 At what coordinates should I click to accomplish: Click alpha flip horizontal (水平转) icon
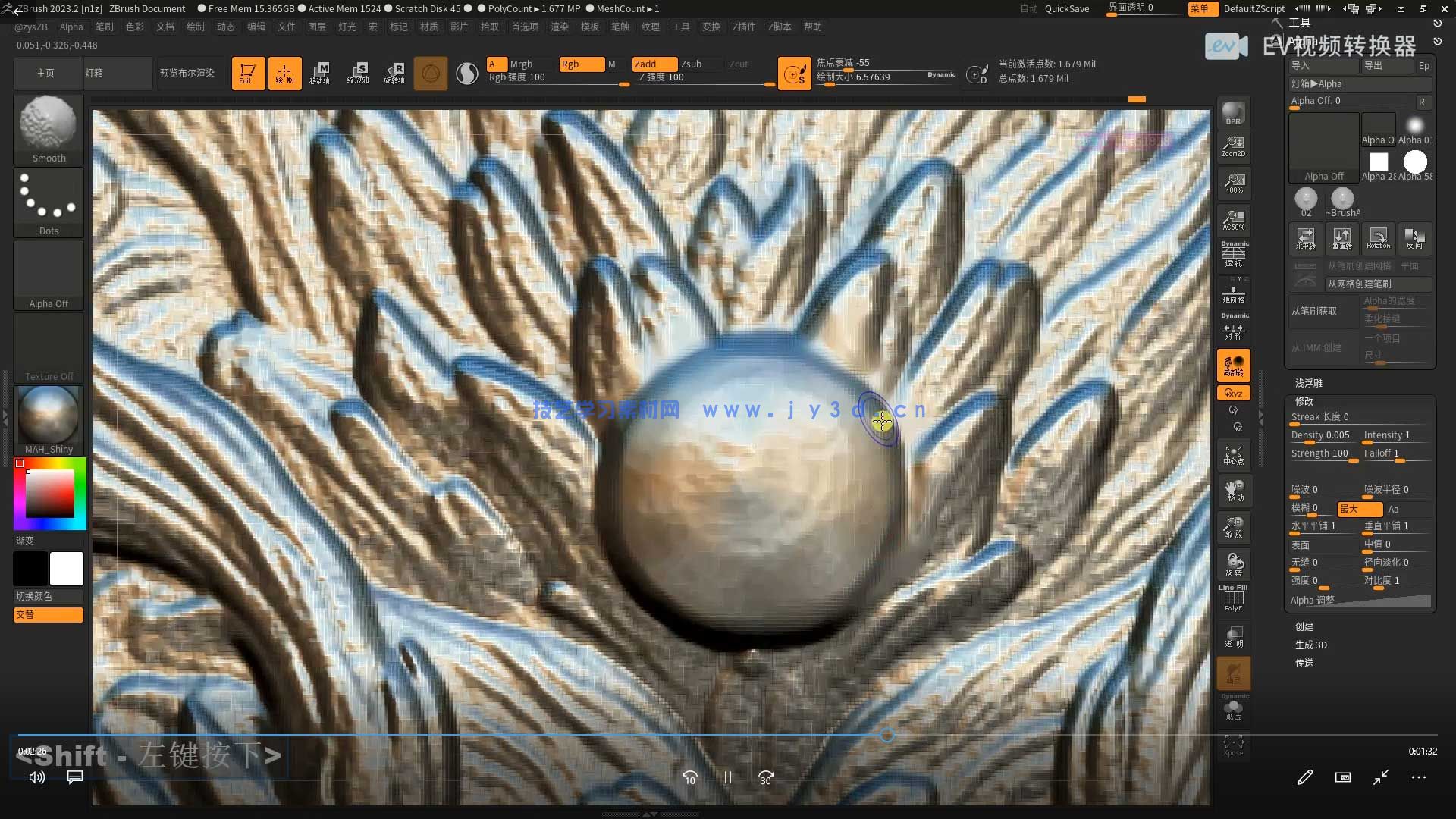tap(1305, 239)
